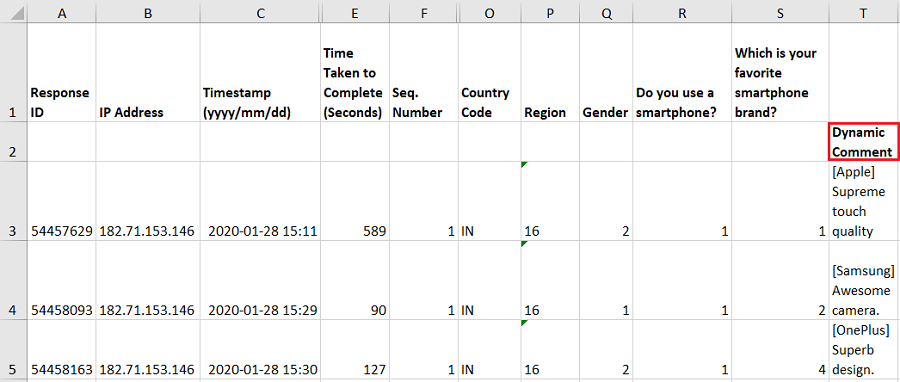The width and height of the screenshot is (900, 382).
Task: Click Response ID cell 54458163
Action: tap(61, 349)
